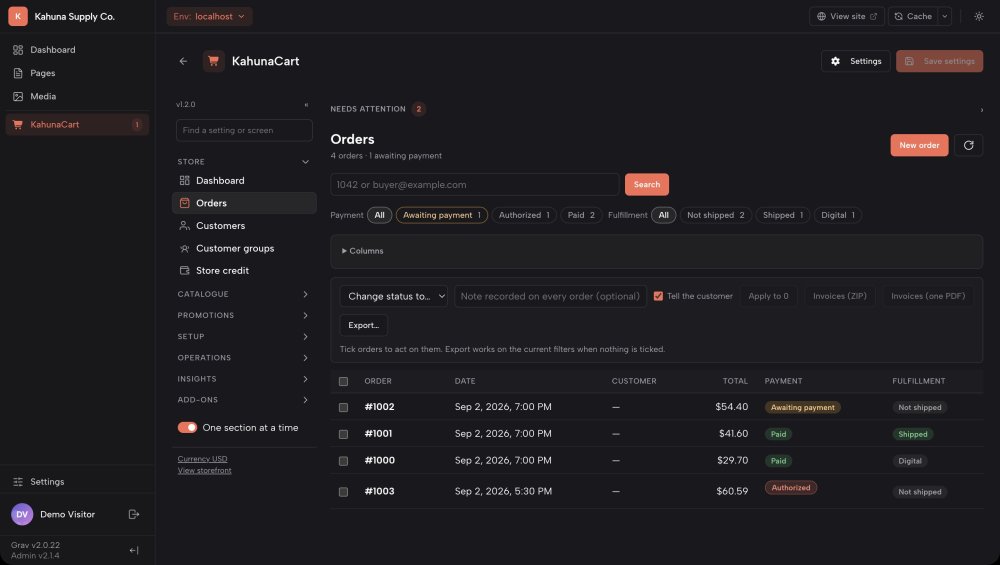
Task: Collapse main sidebar arrow icon at bottom
Action: 134,550
